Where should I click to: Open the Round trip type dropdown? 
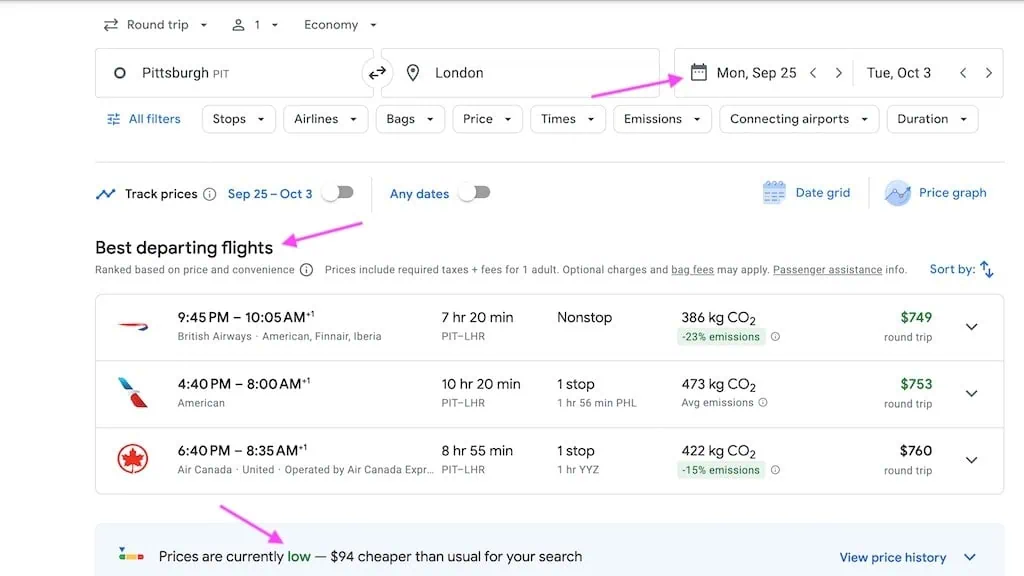pos(155,25)
